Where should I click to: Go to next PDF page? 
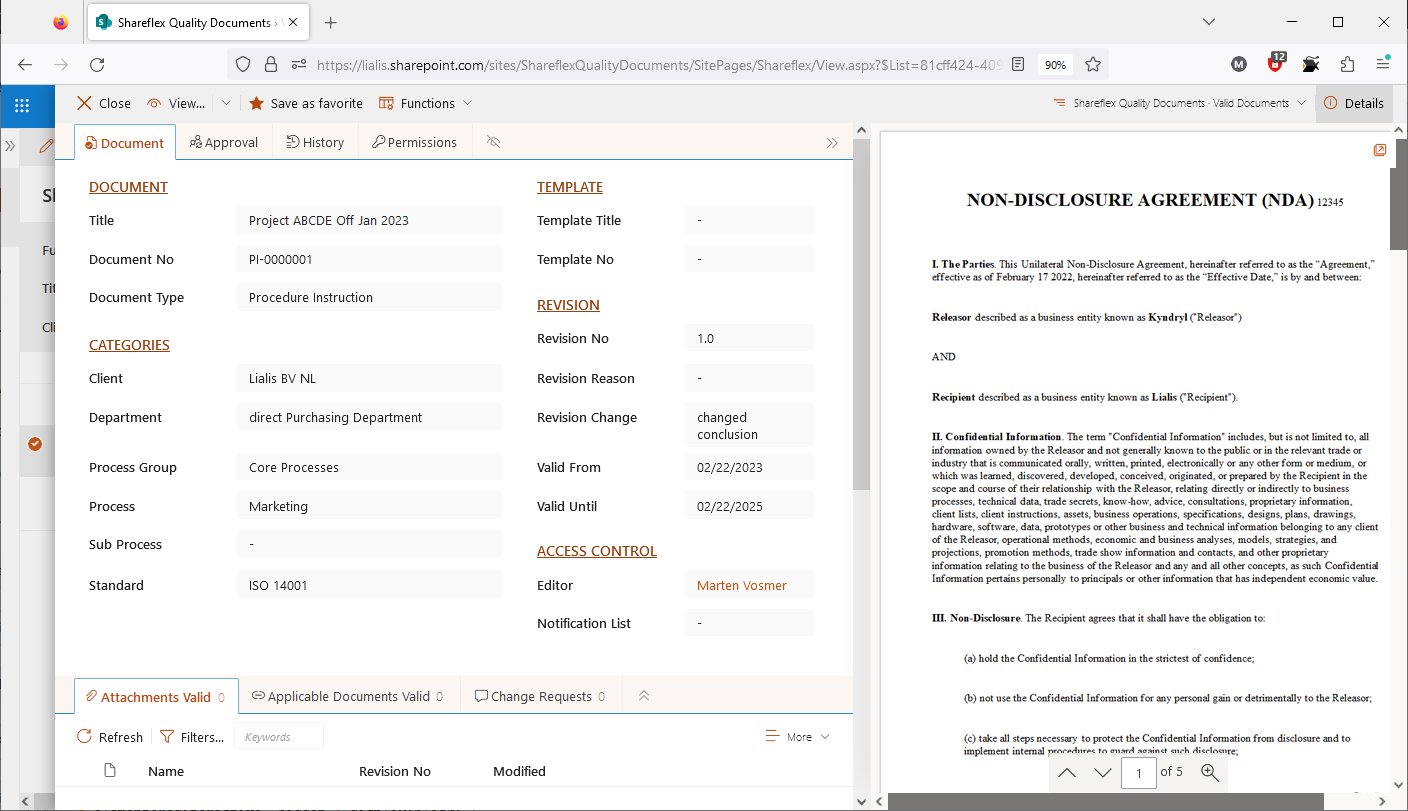pos(1102,772)
